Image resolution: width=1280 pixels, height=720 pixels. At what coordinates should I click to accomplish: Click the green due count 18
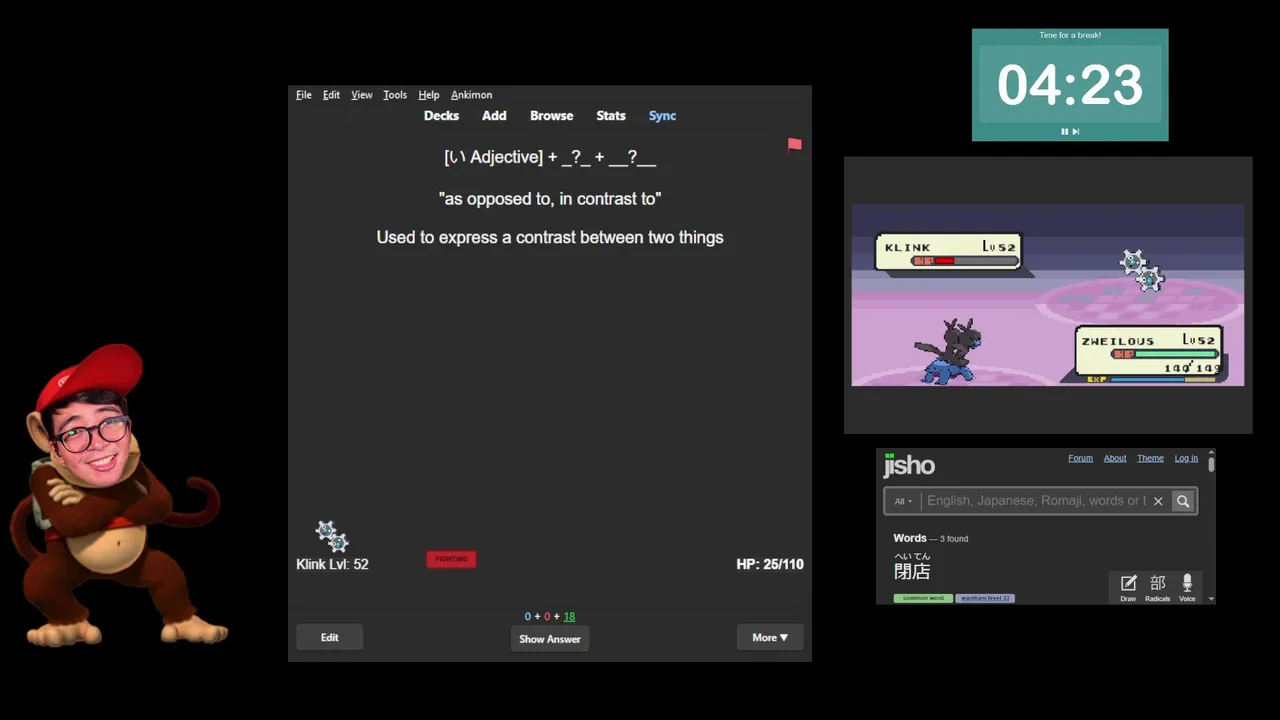(569, 617)
